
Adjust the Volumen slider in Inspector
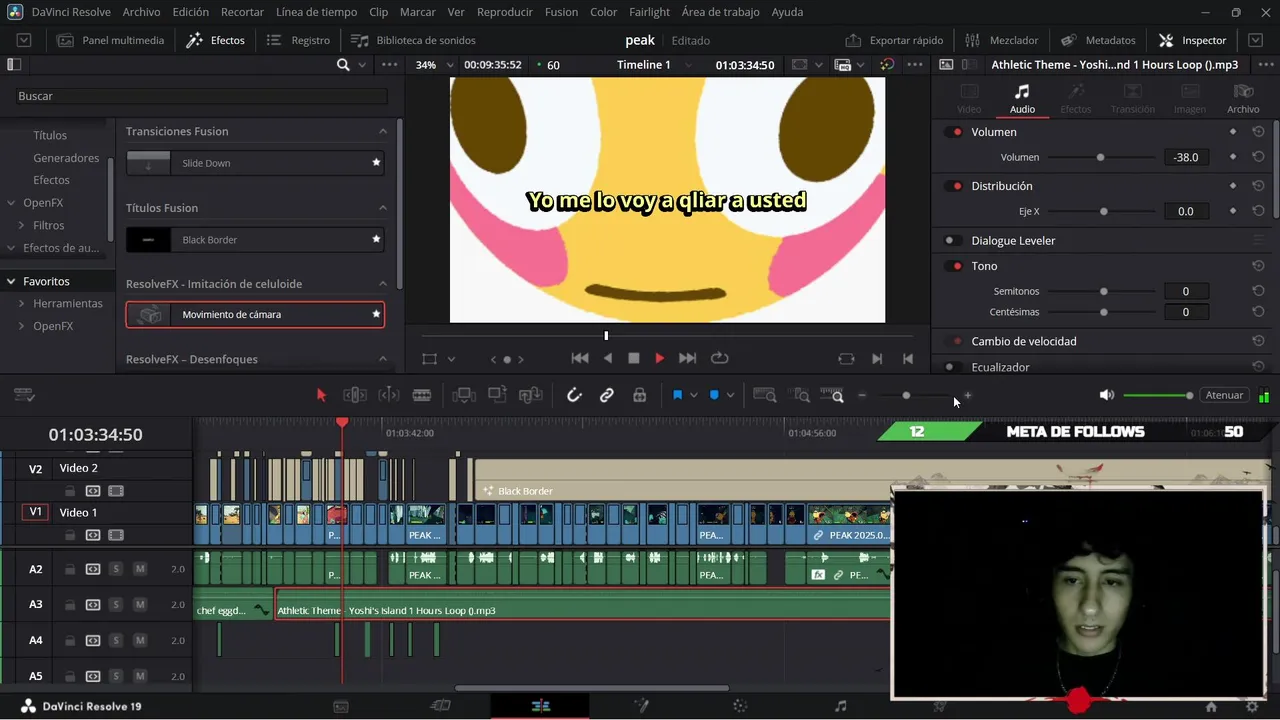tap(1101, 157)
